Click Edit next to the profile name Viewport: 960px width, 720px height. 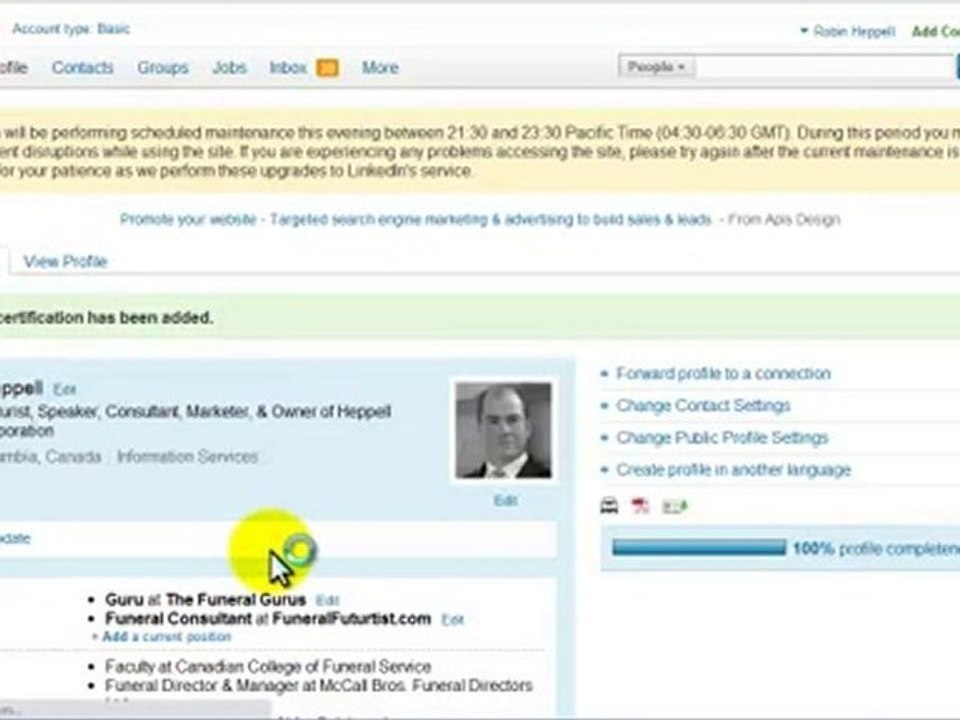point(64,389)
